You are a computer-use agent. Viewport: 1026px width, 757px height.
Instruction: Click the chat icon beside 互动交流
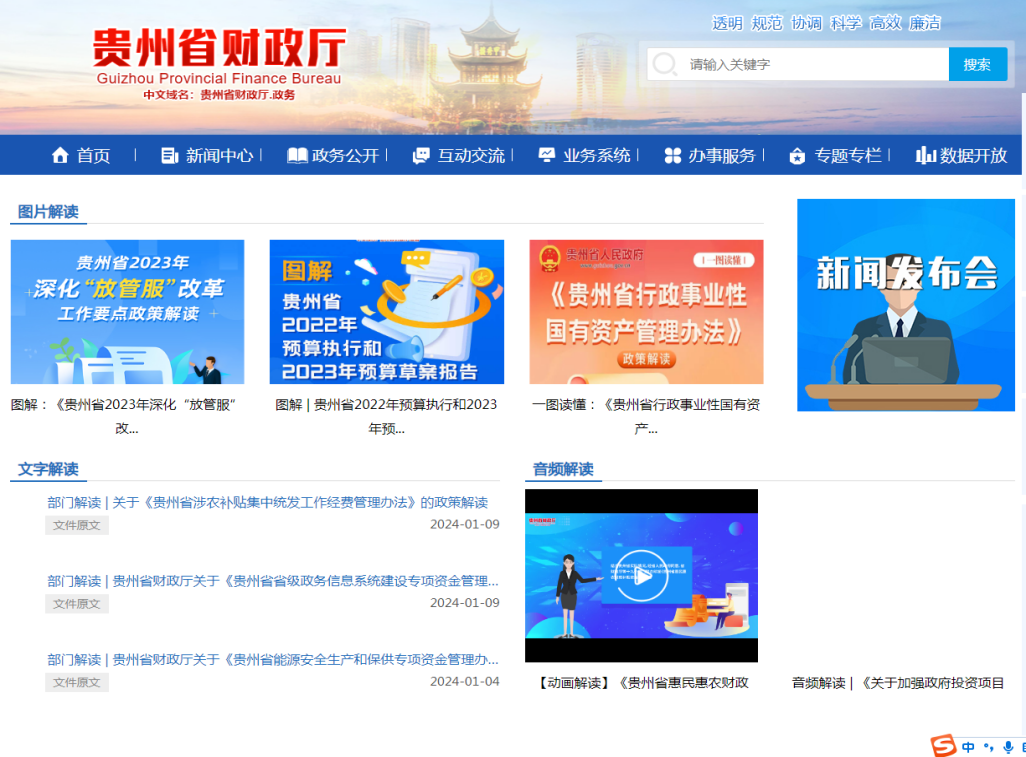[x=421, y=156]
